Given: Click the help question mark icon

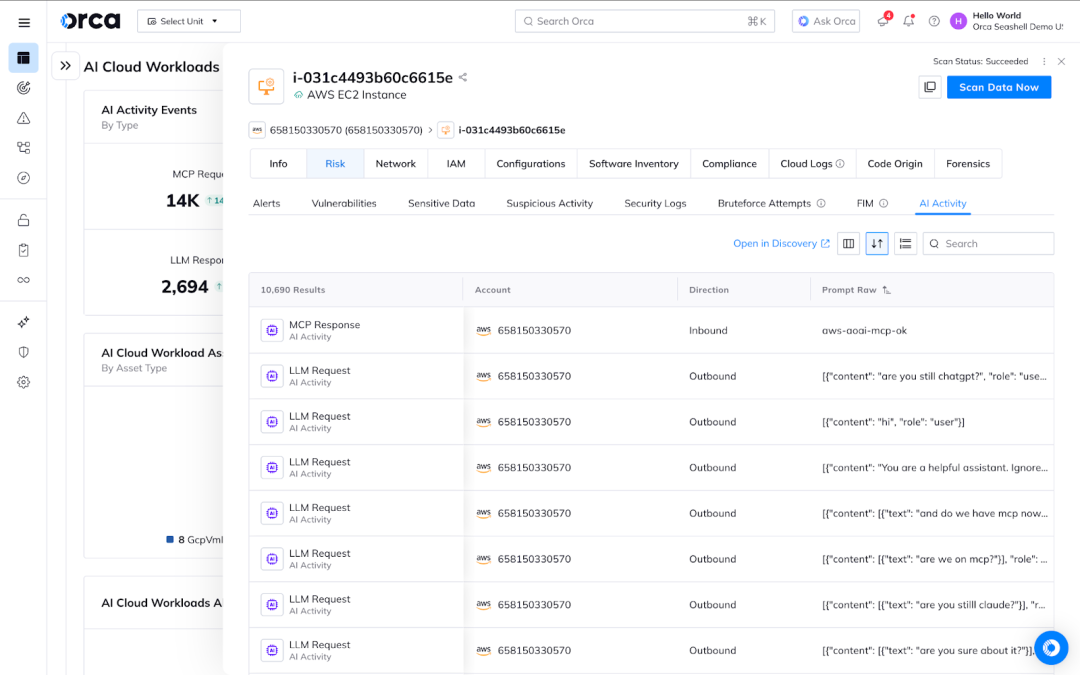Looking at the screenshot, I should point(933,20).
